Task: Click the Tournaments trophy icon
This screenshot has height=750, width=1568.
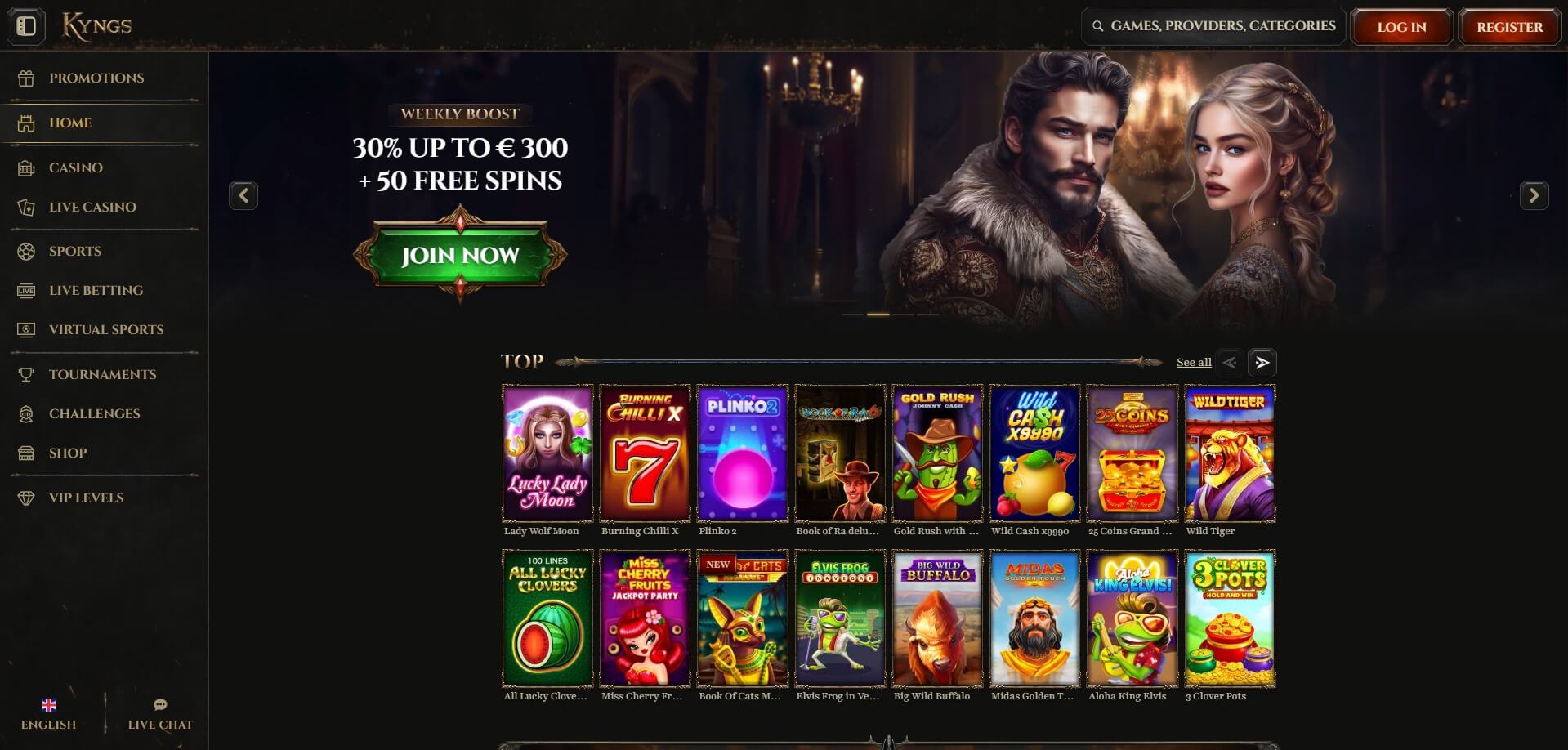Action: (26, 375)
